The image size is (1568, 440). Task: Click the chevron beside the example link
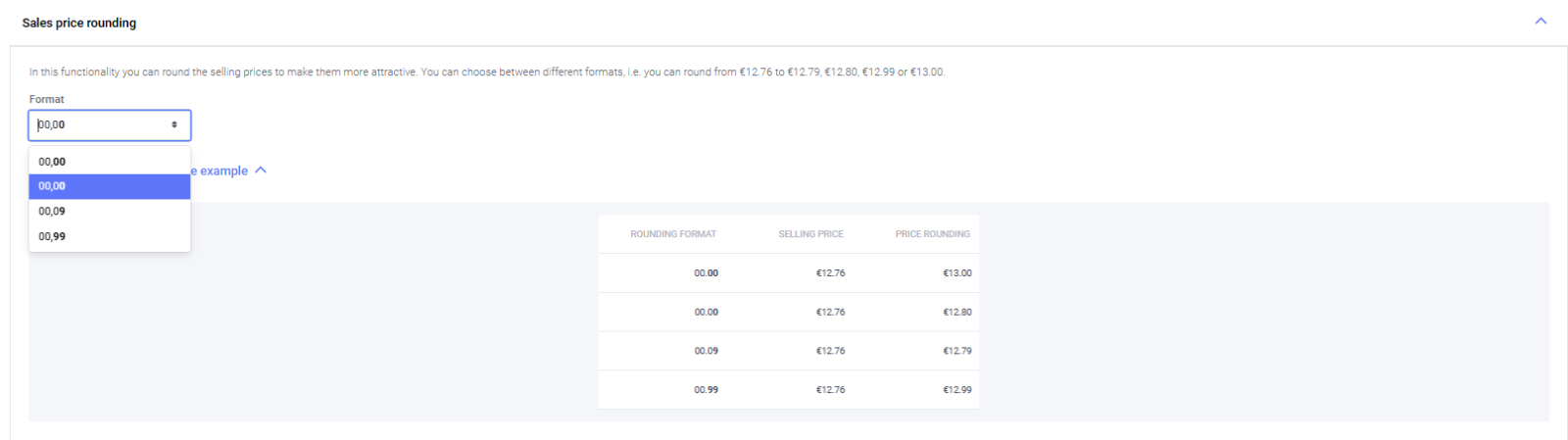click(x=261, y=171)
